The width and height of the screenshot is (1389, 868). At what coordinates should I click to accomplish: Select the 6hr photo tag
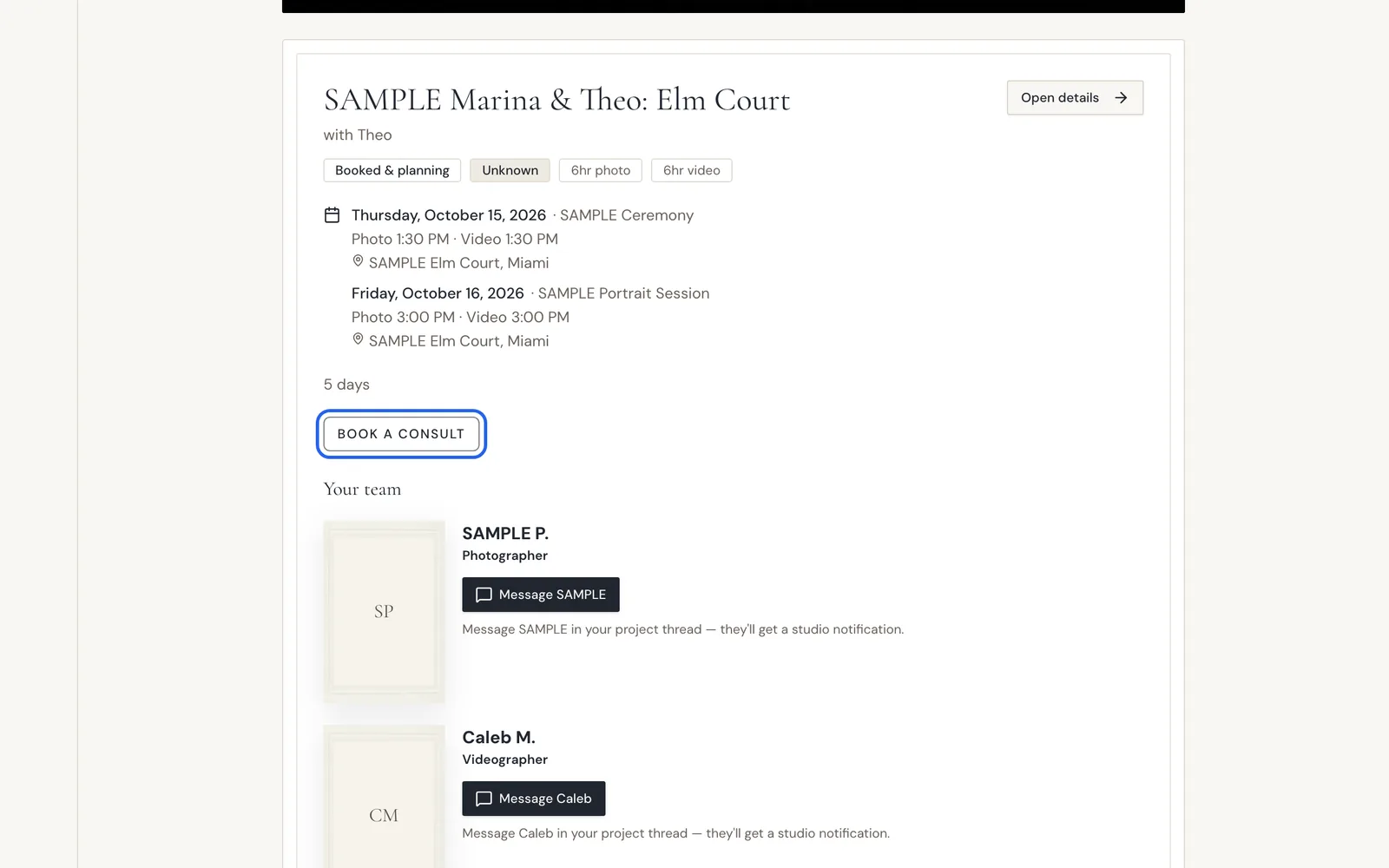coord(601,170)
